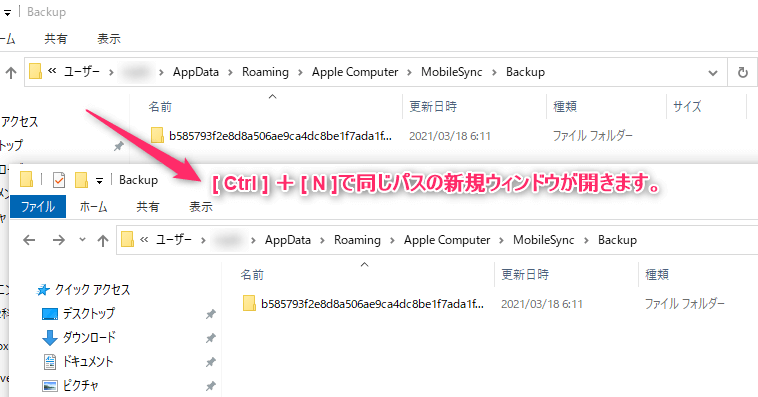This screenshot has width=758, height=397.
Task: Click folder icon in back address bar
Action: point(35,72)
